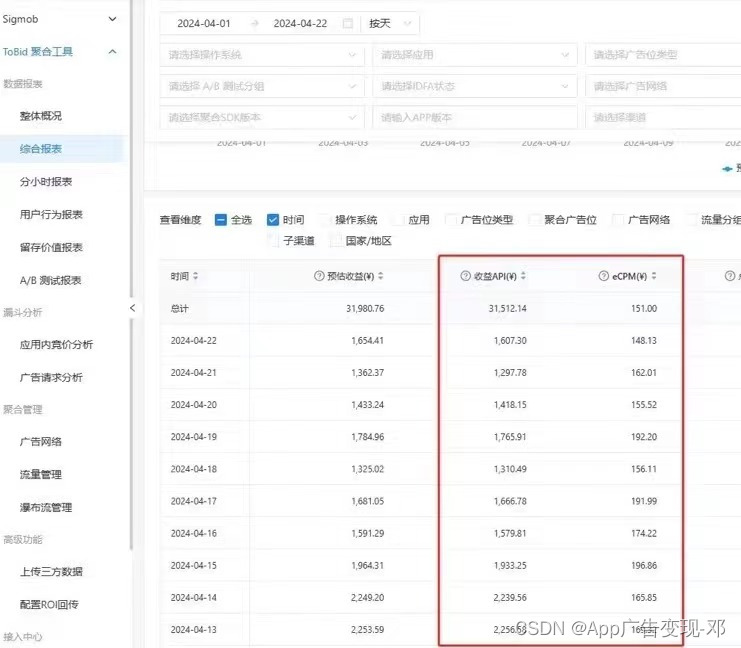
Task: Go to 广告网络 management
Action: 41,441
